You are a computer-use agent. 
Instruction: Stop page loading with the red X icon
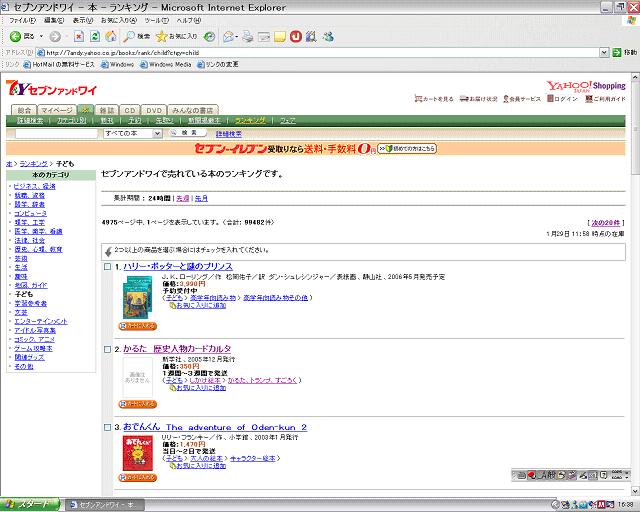click(79, 37)
